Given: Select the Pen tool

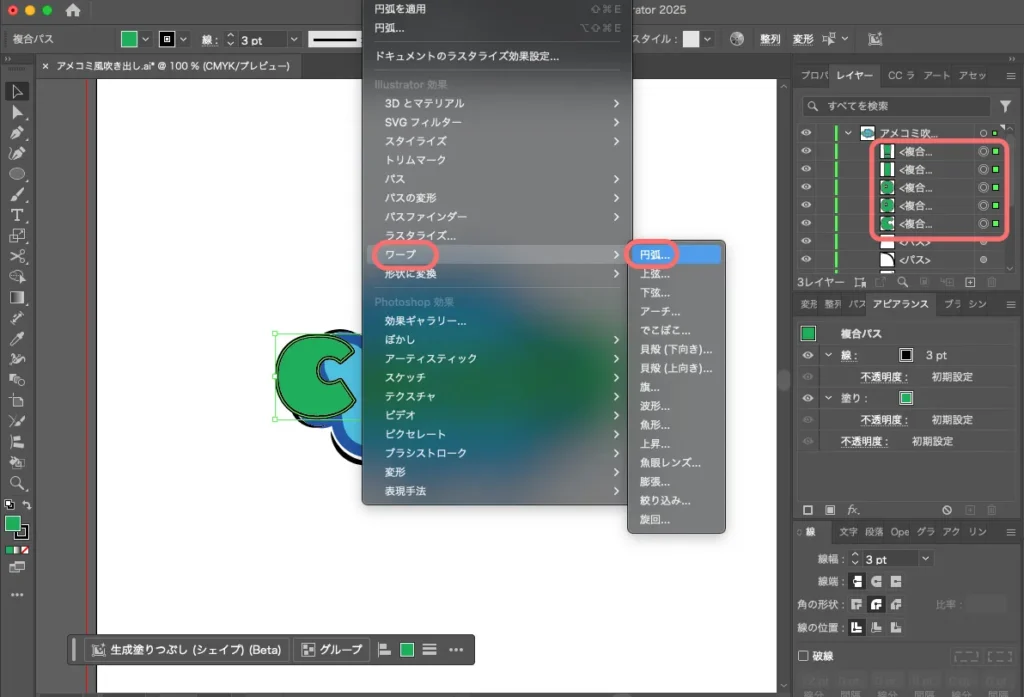Looking at the screenshot, I should (17, 130).
